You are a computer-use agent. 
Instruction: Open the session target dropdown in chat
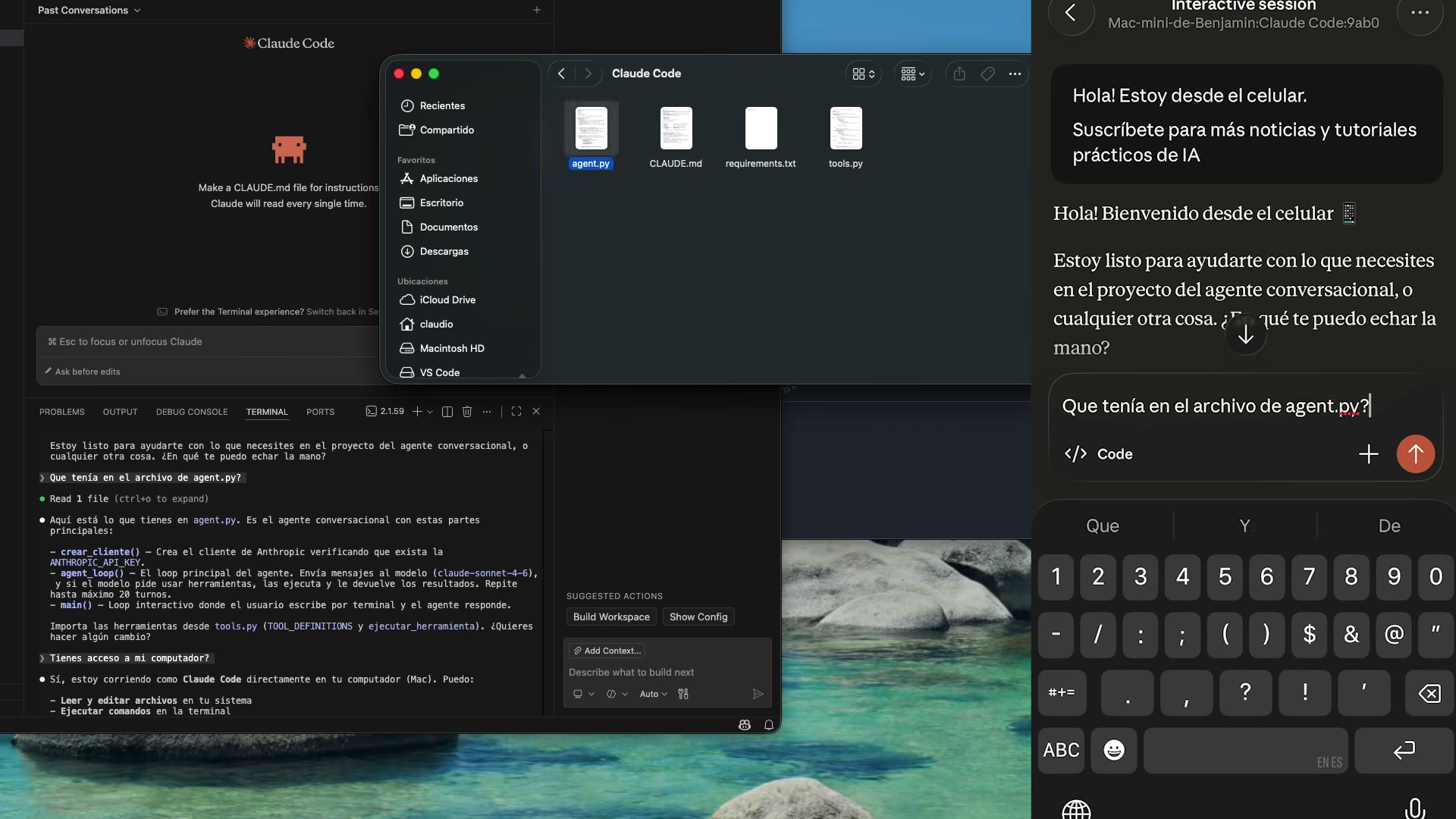(x=583, y=694)
